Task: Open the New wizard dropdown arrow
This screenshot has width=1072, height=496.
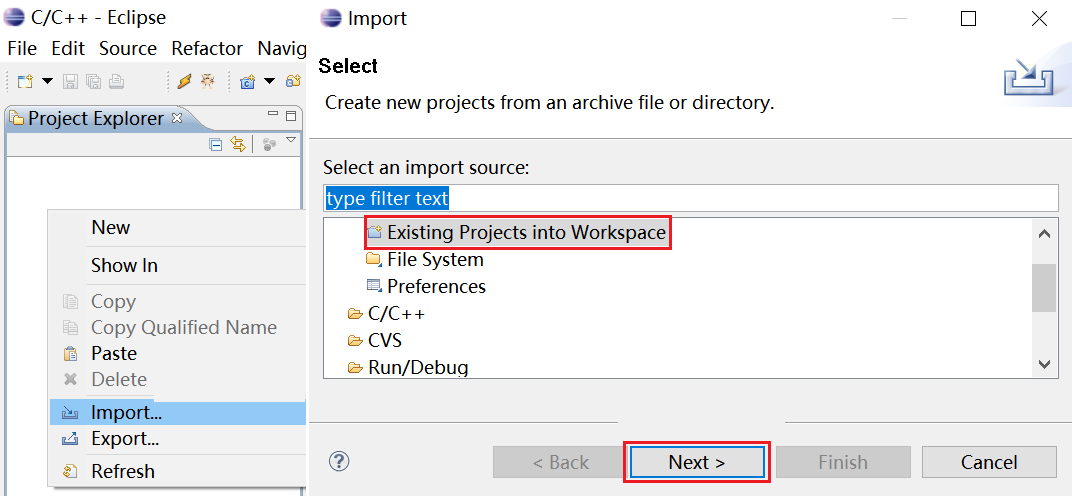Action: pos(47,81)
